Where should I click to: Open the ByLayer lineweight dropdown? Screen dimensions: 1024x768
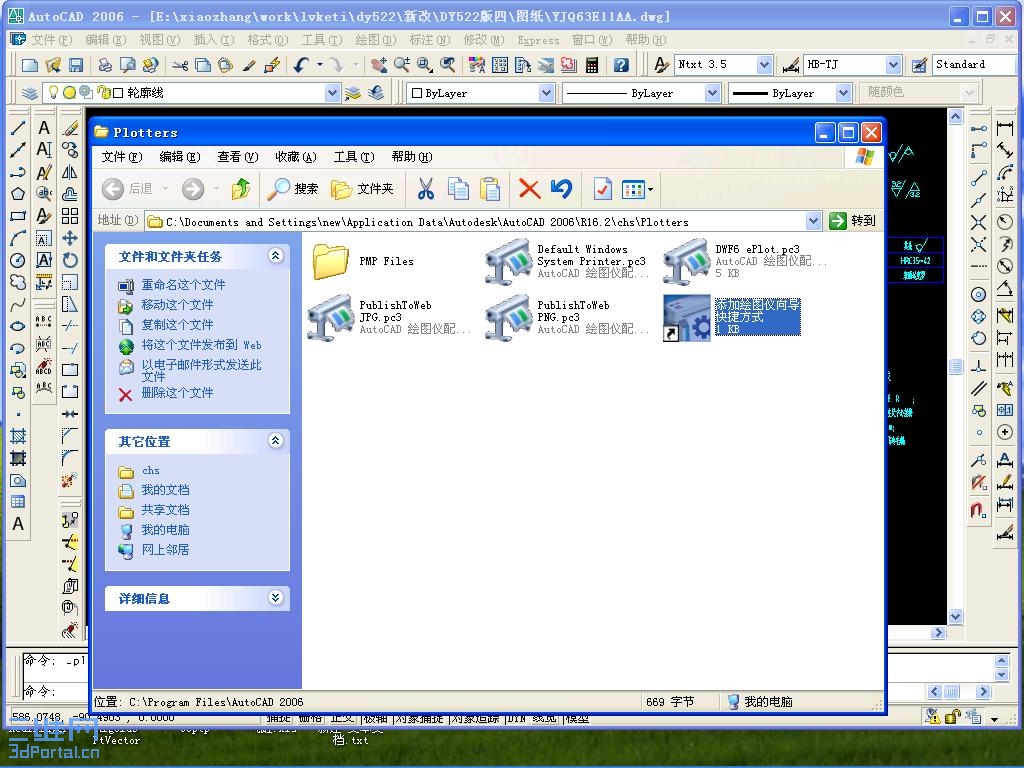[x=843, y=93]
